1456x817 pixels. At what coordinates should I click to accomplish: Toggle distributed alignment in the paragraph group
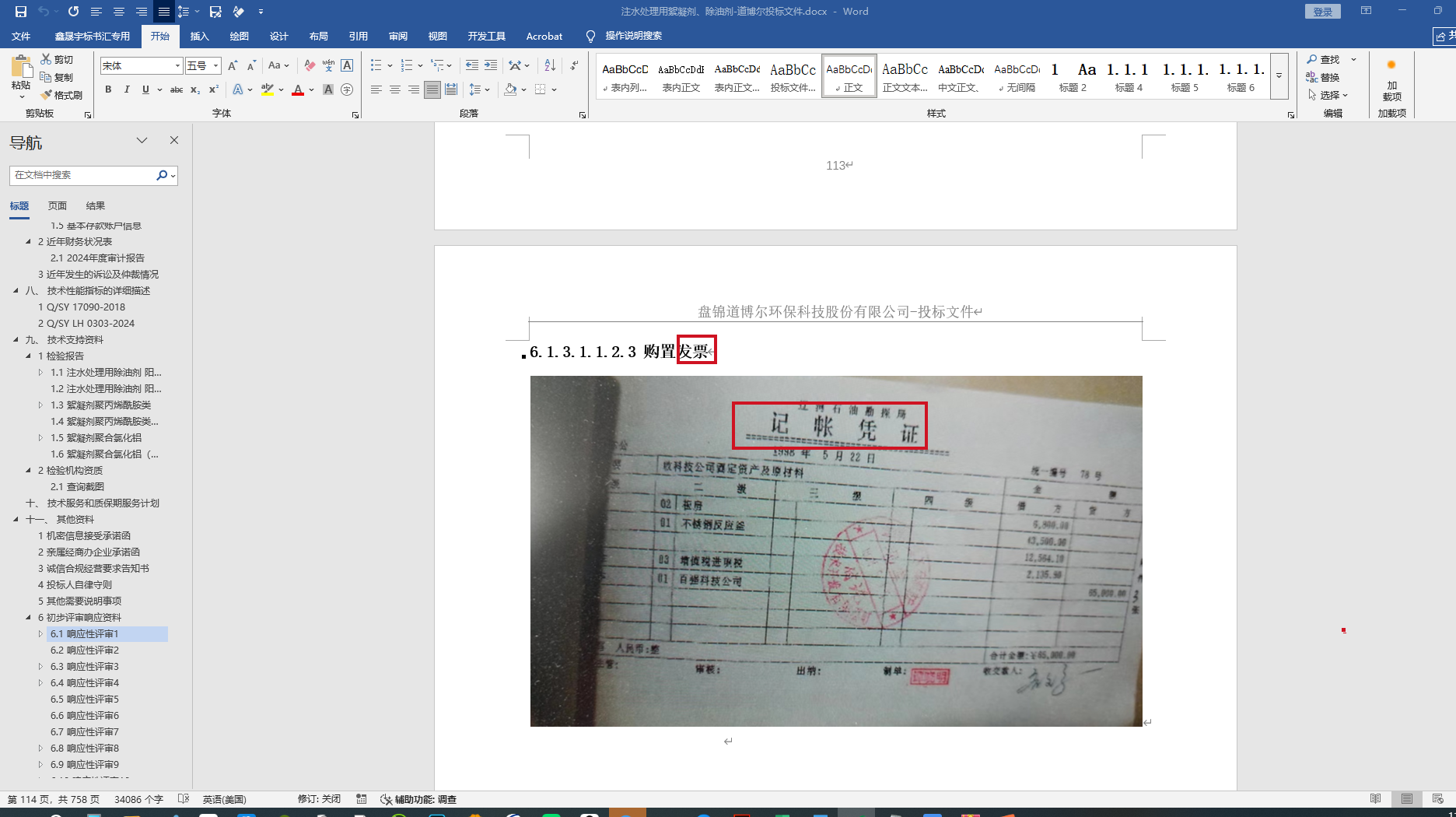[451, 89]
